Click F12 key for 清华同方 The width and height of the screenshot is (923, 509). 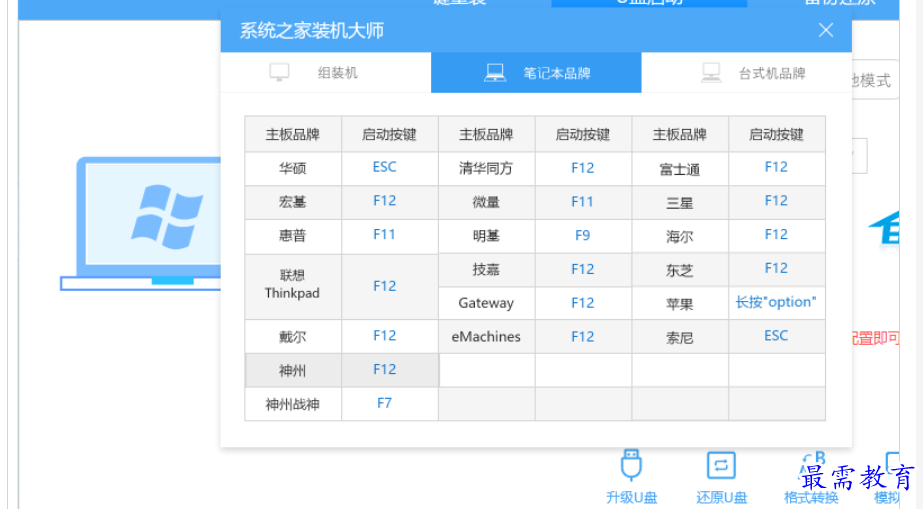pos(582,168)
